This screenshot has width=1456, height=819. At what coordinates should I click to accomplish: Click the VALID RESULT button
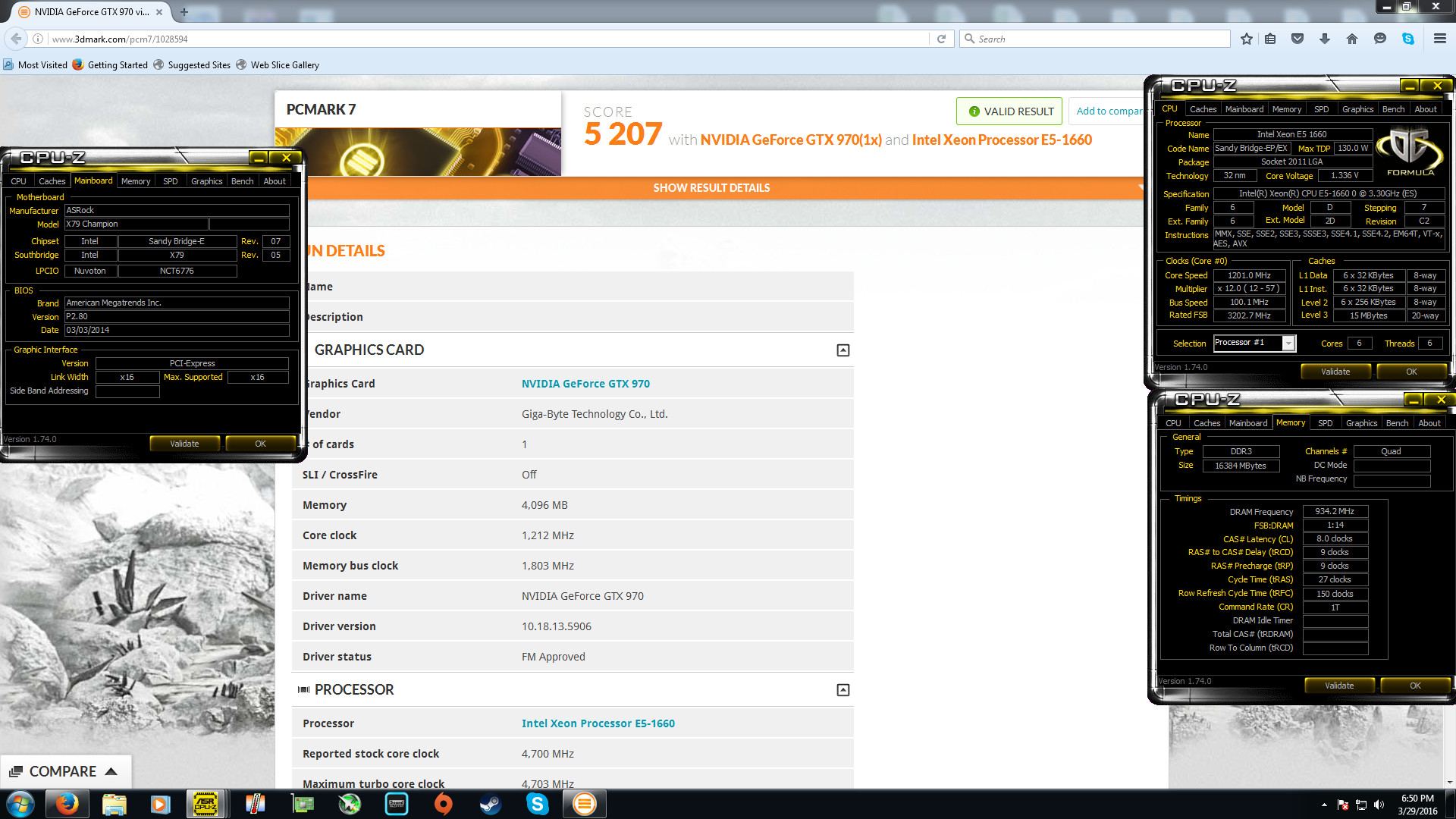1009,111
